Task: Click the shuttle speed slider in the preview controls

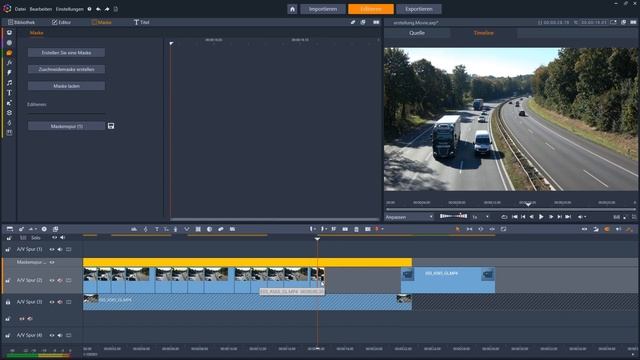Action: (453, 216)
